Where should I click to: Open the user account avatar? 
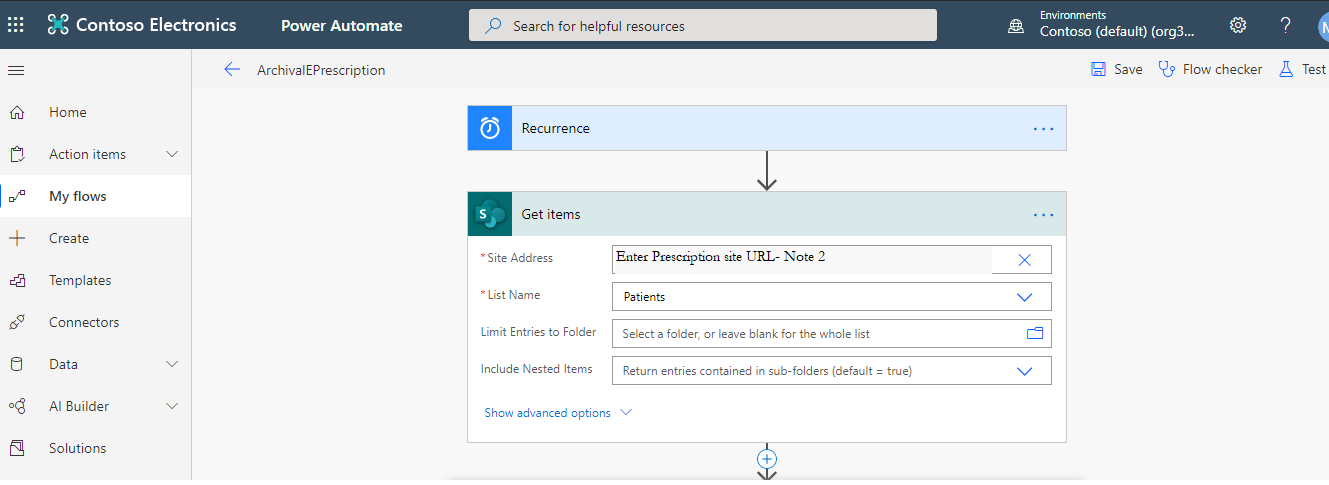coord(1323,26)
